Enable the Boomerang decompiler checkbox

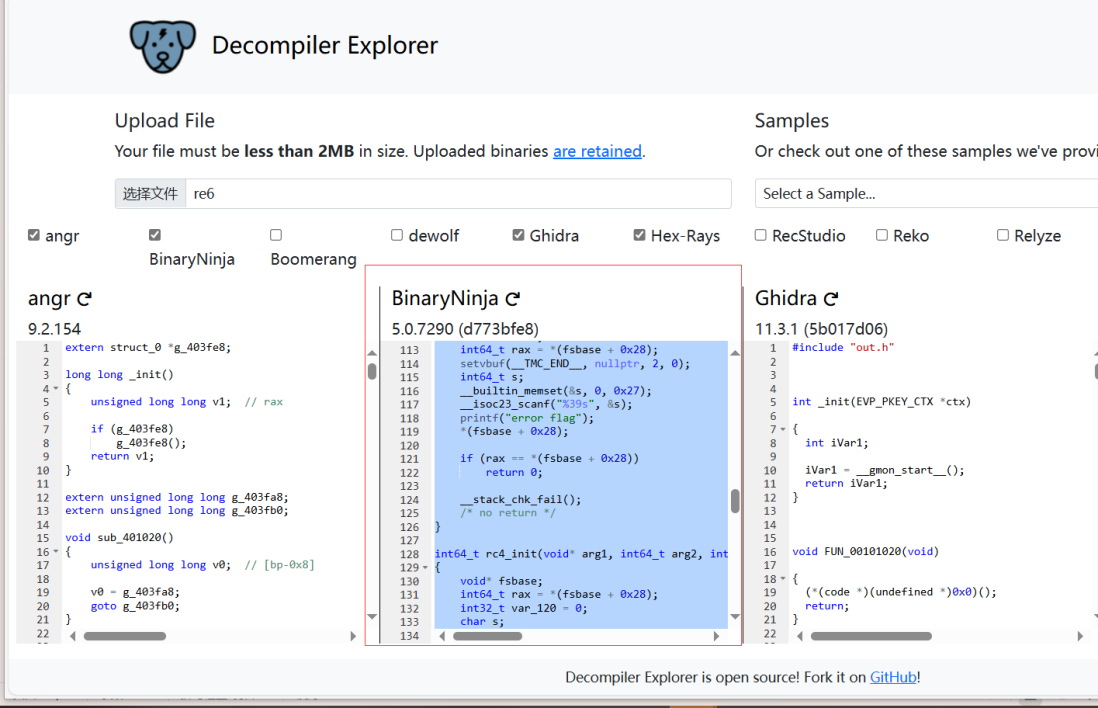pos(276,235)
